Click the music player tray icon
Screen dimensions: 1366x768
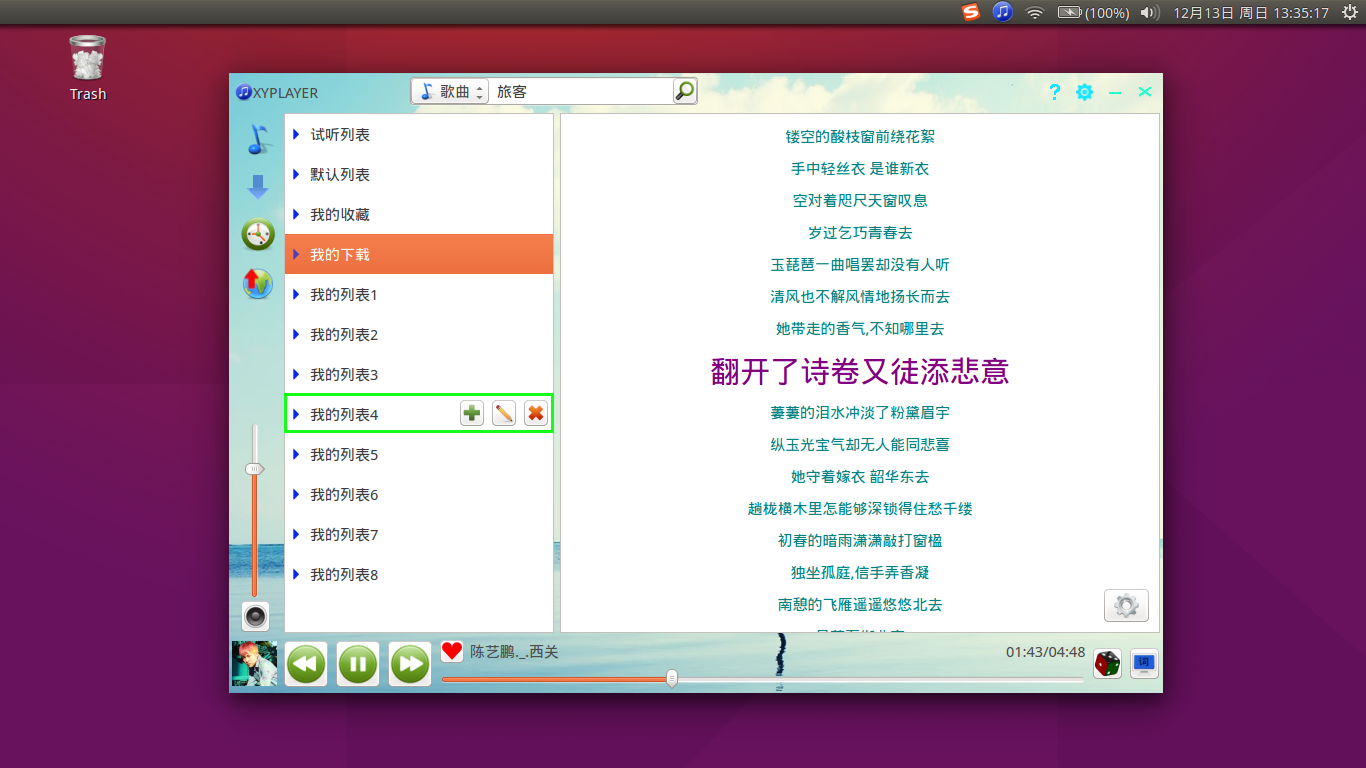coord(1003,12)
